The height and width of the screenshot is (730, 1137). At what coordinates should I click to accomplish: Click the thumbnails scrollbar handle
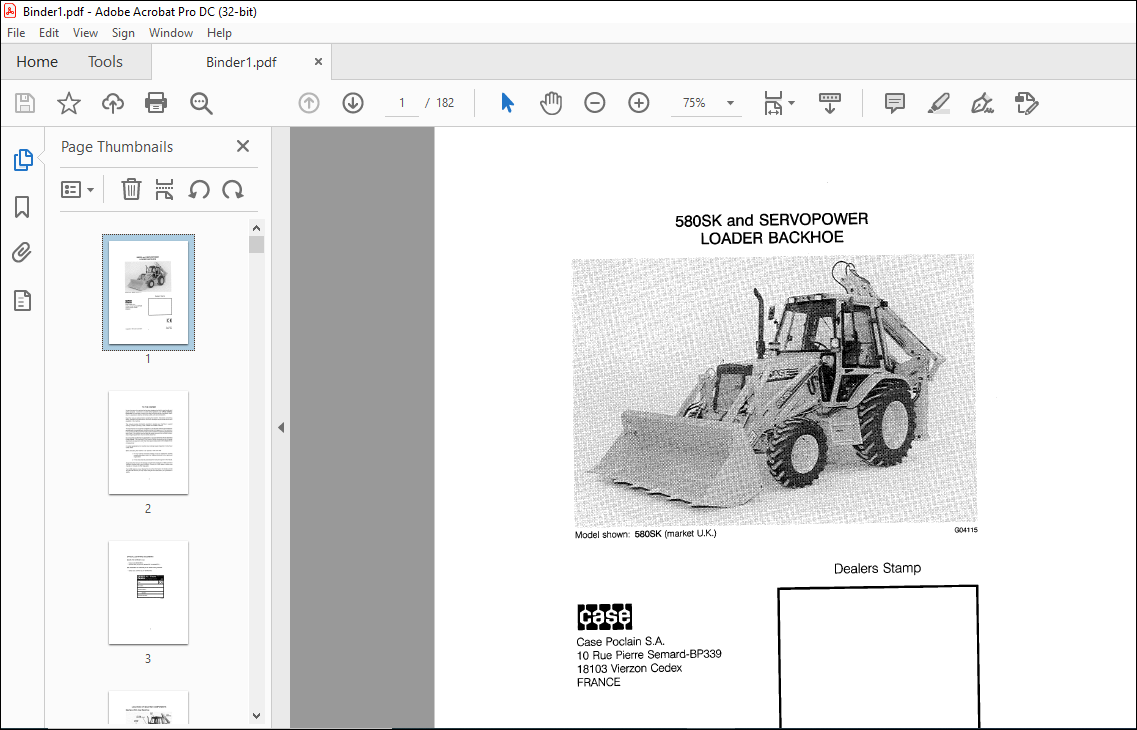[x=256, y=244]
